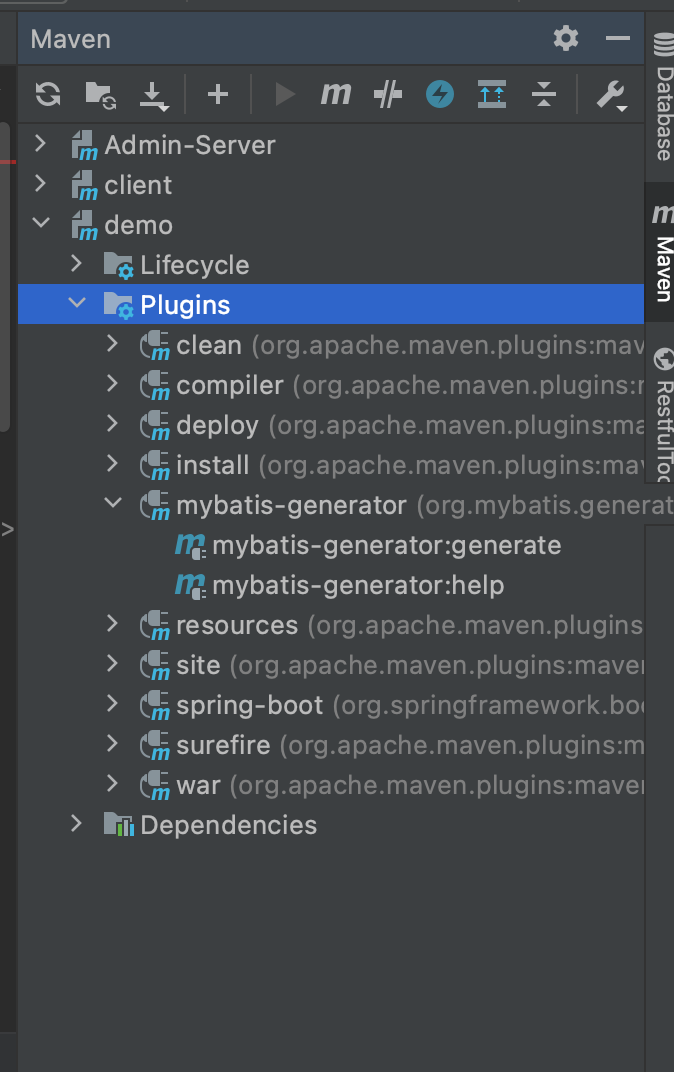Open Maven panel gear options
The image size is (674, 1072).
(566, 38)
